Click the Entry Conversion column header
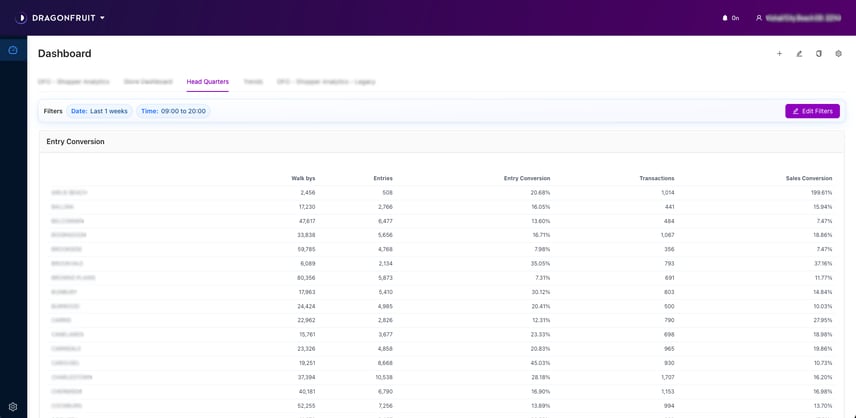 [526, 178]
